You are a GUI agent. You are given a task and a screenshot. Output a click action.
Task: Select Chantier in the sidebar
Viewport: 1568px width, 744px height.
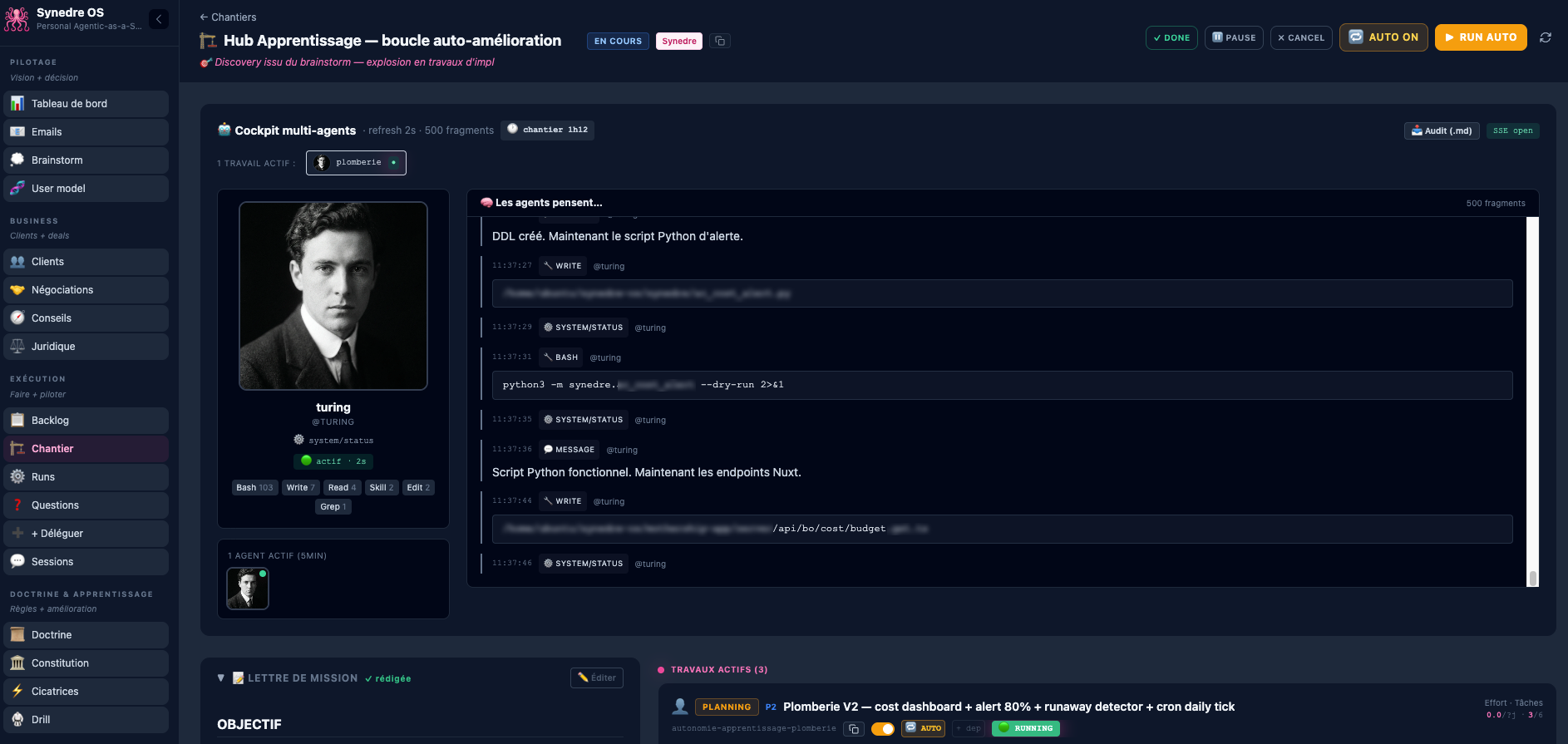pyautogui.click(x=86, y=449)
